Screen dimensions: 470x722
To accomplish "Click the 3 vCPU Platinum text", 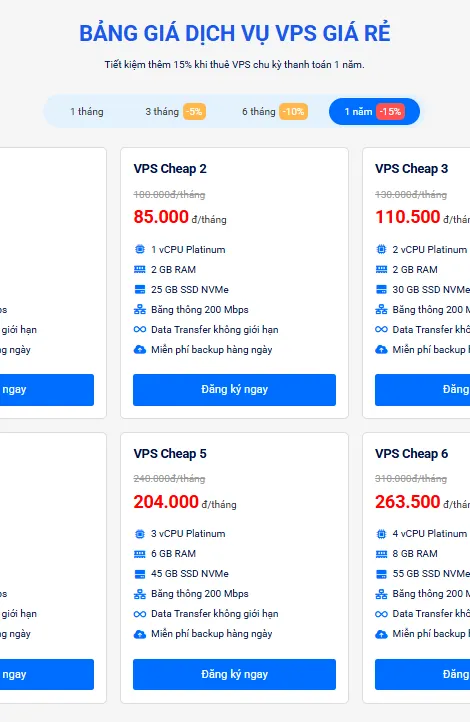I will [x=188, y=534].
